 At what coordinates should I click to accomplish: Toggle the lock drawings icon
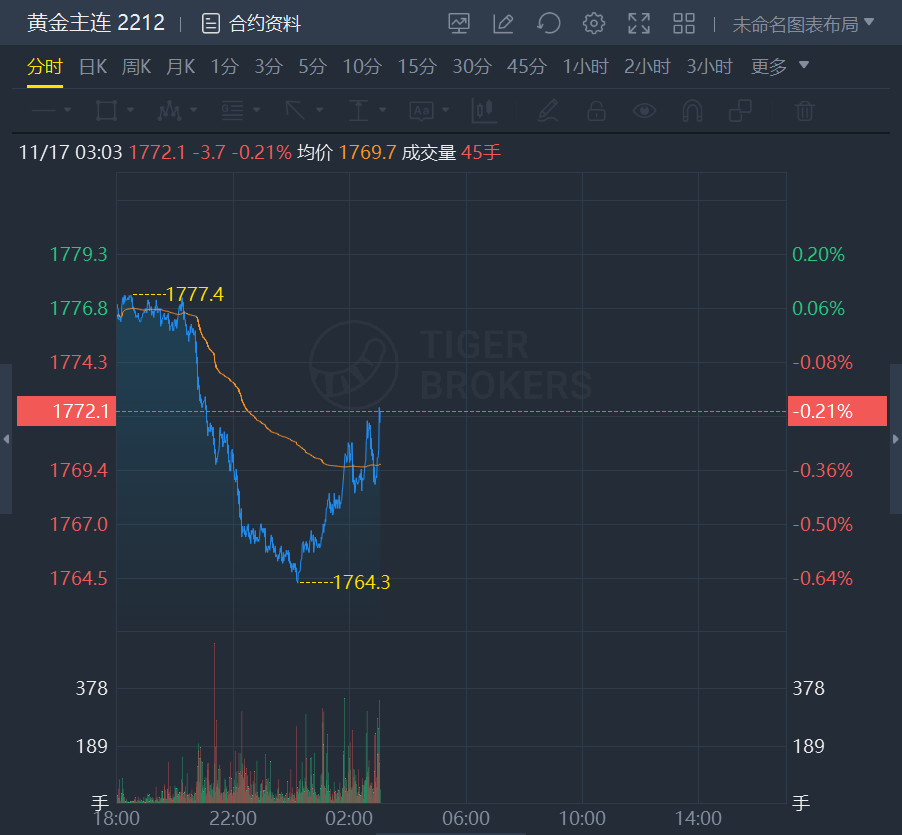pyautogui.click(x=596, y=110)
